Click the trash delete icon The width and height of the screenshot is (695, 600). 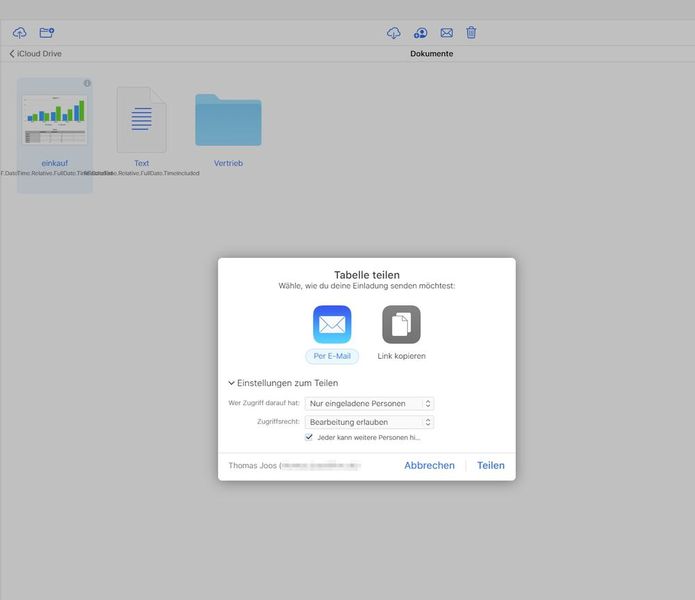point(471,32)
